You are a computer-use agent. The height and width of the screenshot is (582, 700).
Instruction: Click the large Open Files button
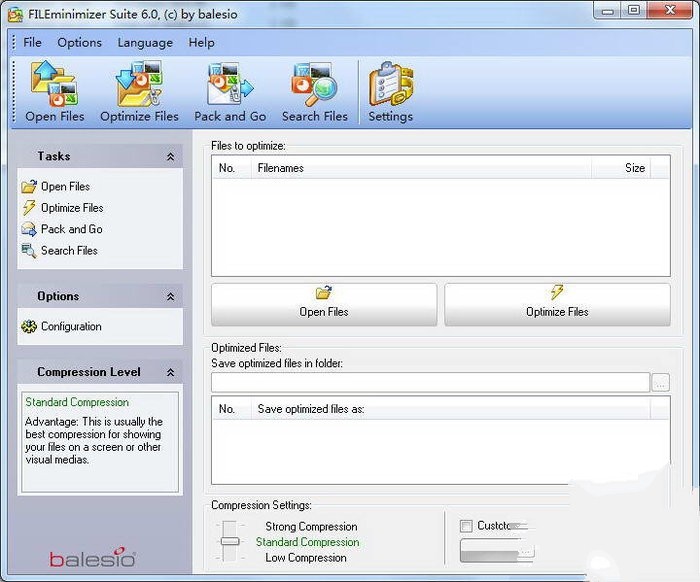pyautogui.click(x=324, y=304)
